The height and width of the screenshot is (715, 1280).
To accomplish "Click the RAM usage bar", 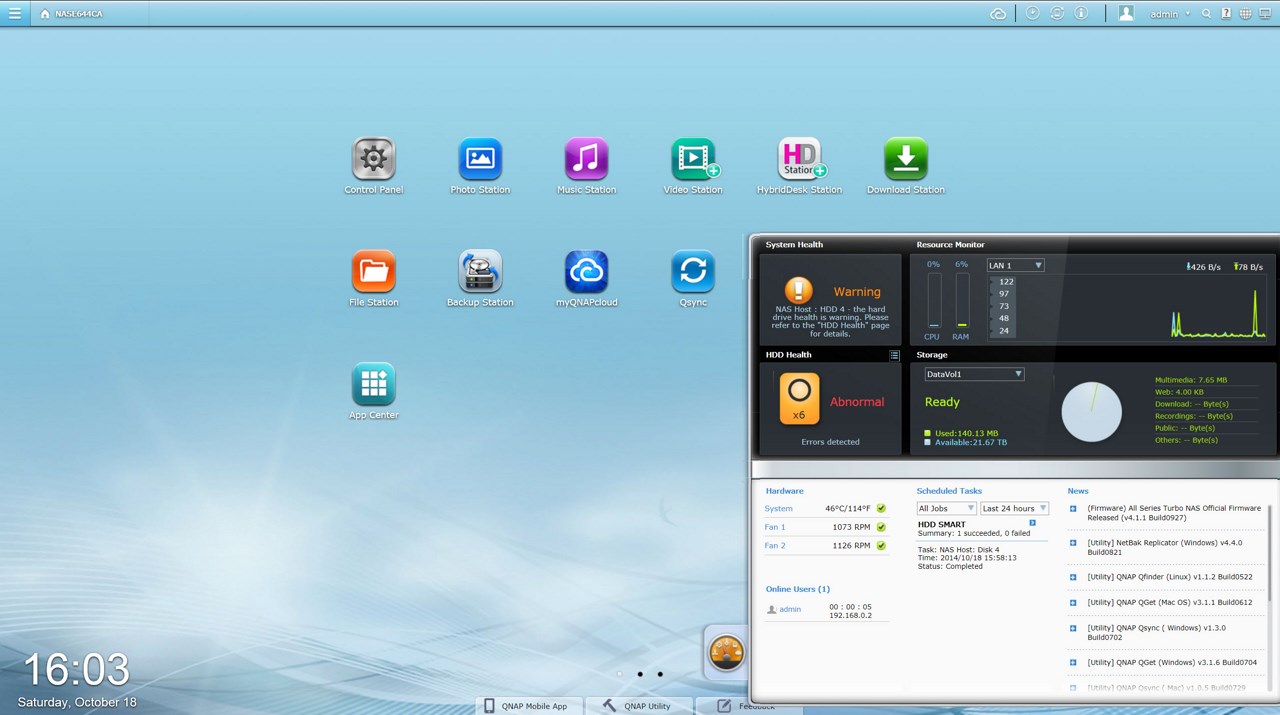I will [961, 300].
